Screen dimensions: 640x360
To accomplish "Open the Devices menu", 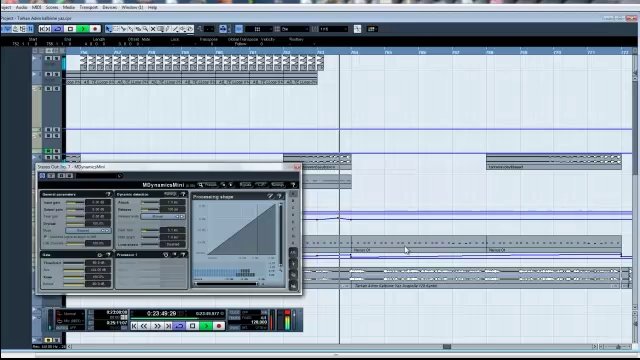I will tap(109, 7).
